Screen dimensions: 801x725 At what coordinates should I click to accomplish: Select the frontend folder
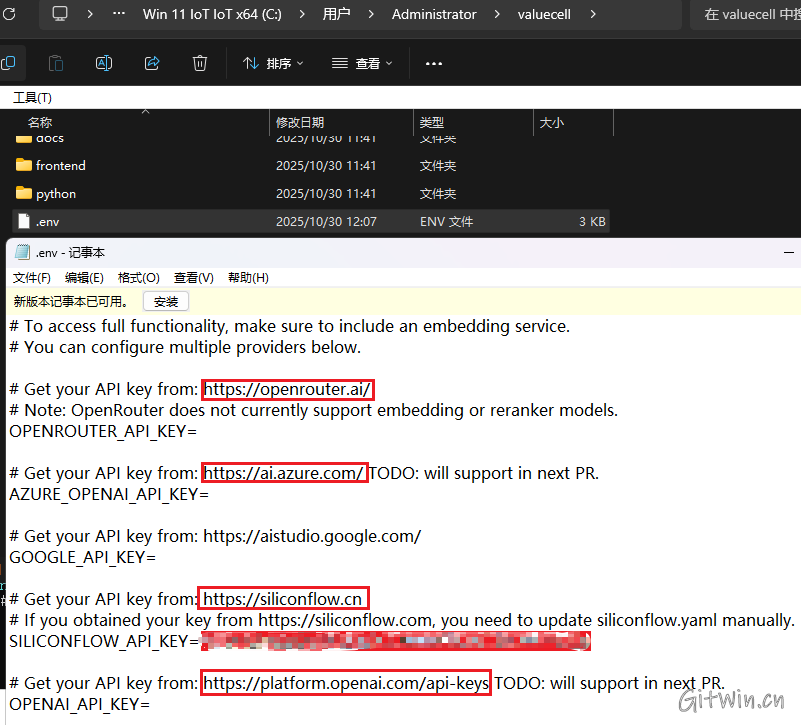(x=60, y=165)
